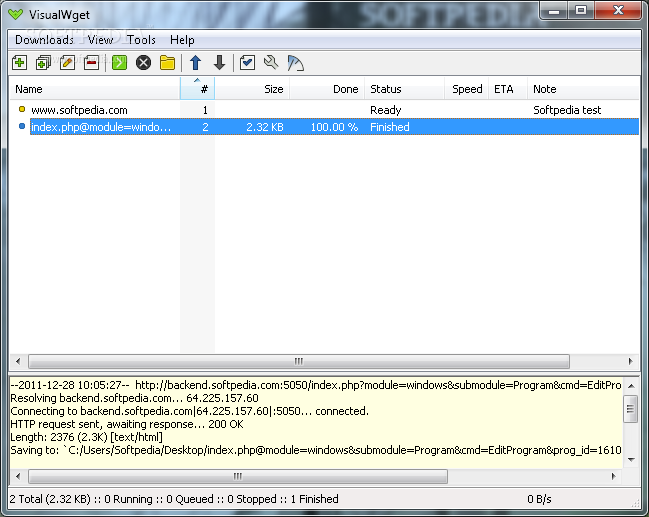Click the status bar summary '2 Total (2.32 KB)'
This screenshot has height=517, width=649.
50,499
